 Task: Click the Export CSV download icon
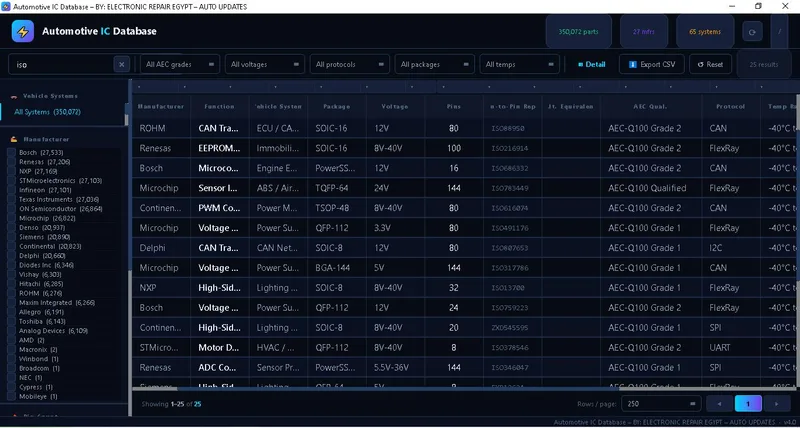pyautogui.click(x=633, y=65)
